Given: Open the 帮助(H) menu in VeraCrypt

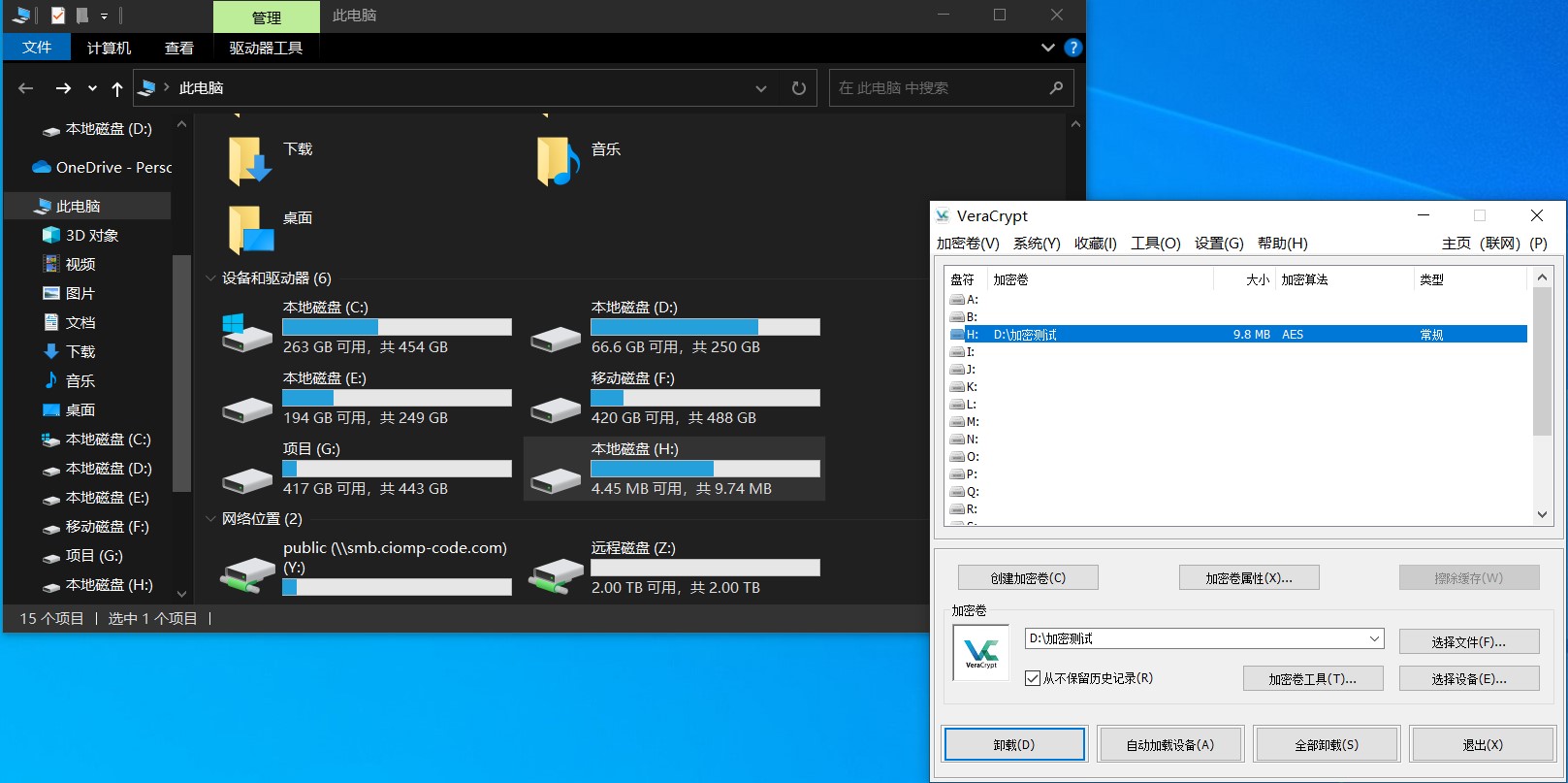Looking at the screenshot, I should coord(1283,244).
